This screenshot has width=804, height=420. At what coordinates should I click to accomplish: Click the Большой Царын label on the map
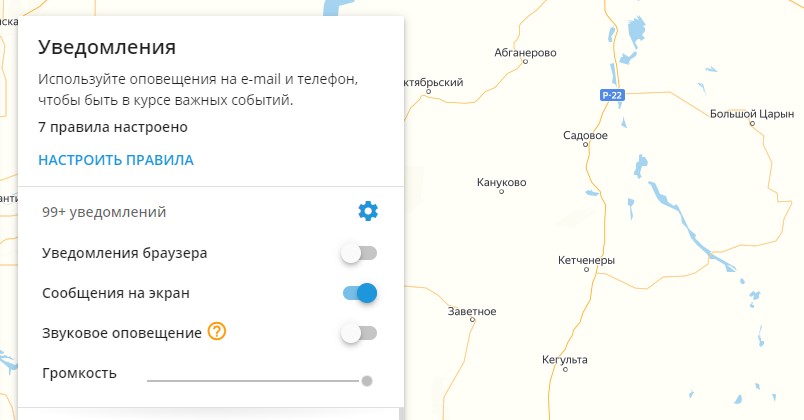pyautogui.click(x=752, y=114)
